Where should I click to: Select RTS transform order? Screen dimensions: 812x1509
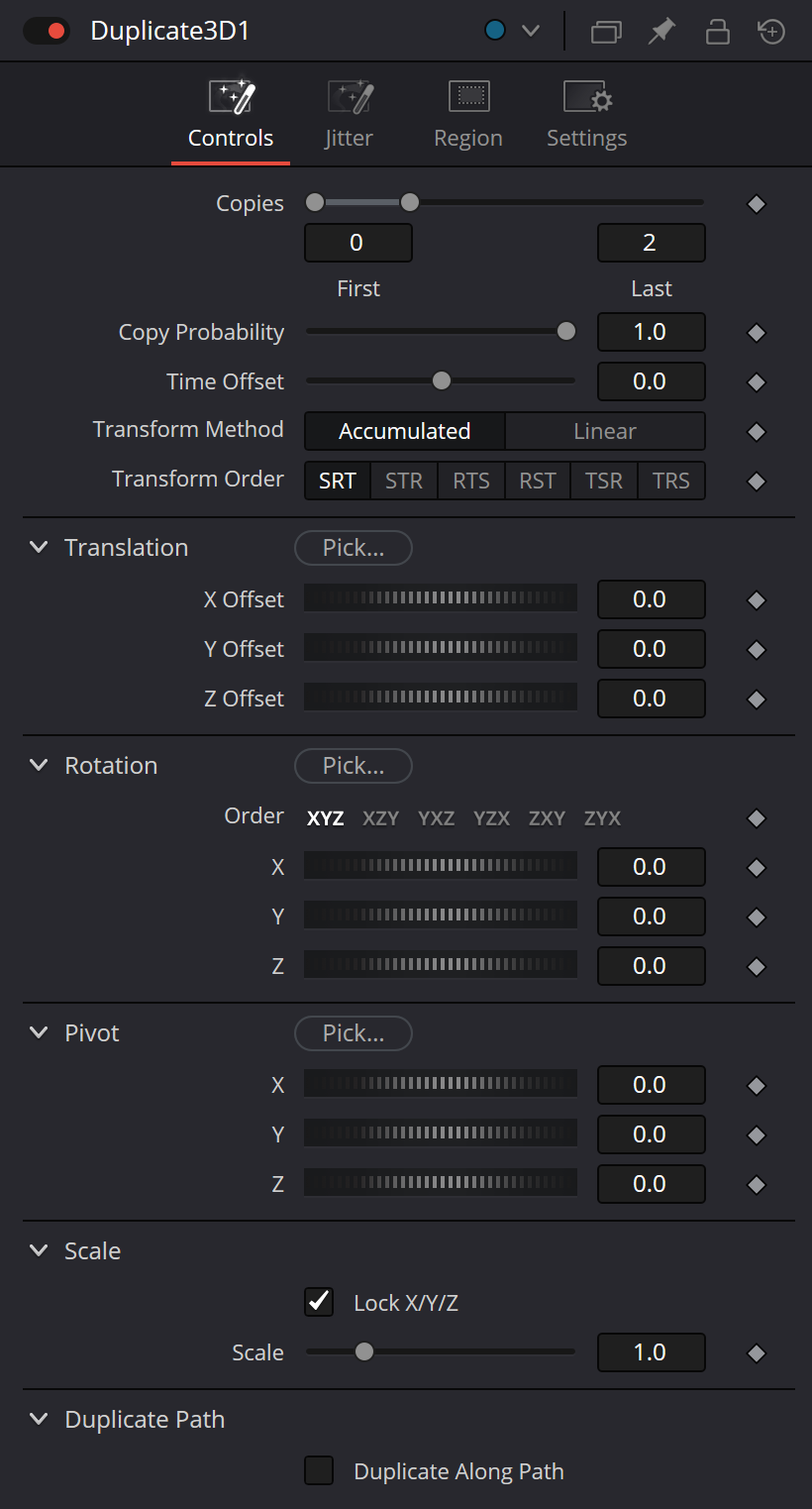tap(471, 481)
